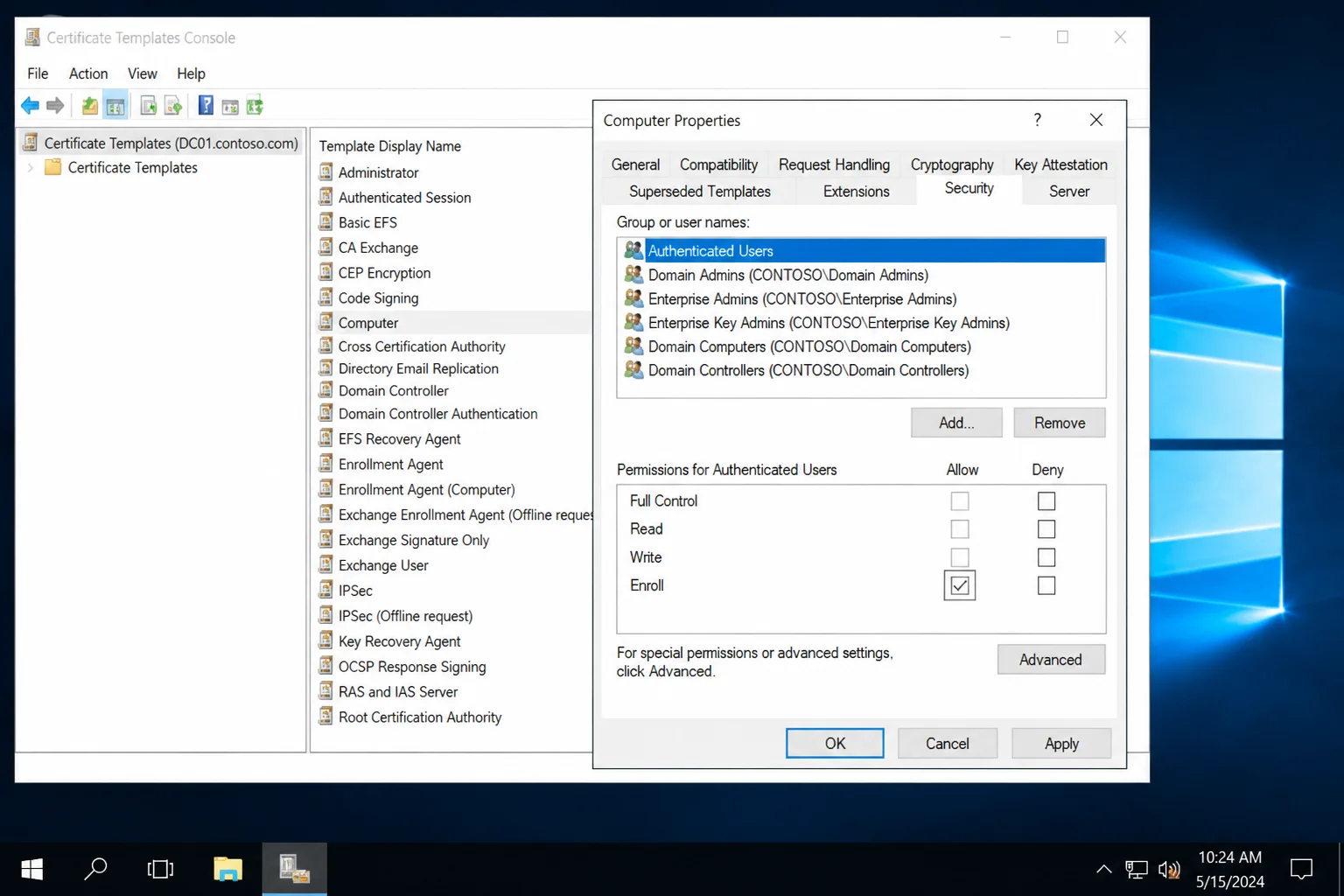Expand the Certificate Templates tree node

(31, 167)
